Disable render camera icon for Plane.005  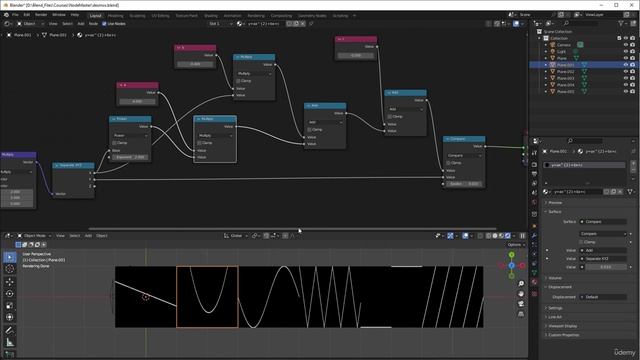[x=632, y=91]
